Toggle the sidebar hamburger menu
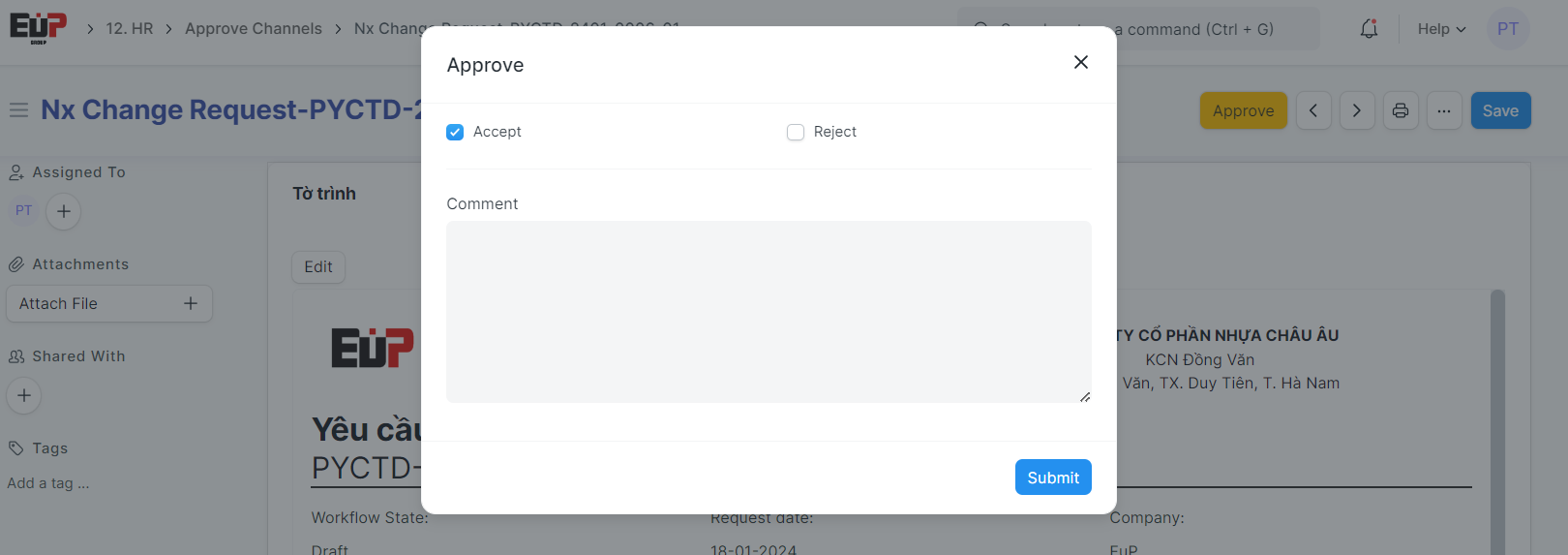This screenshot has height=555, width=1568. [18, 110]
